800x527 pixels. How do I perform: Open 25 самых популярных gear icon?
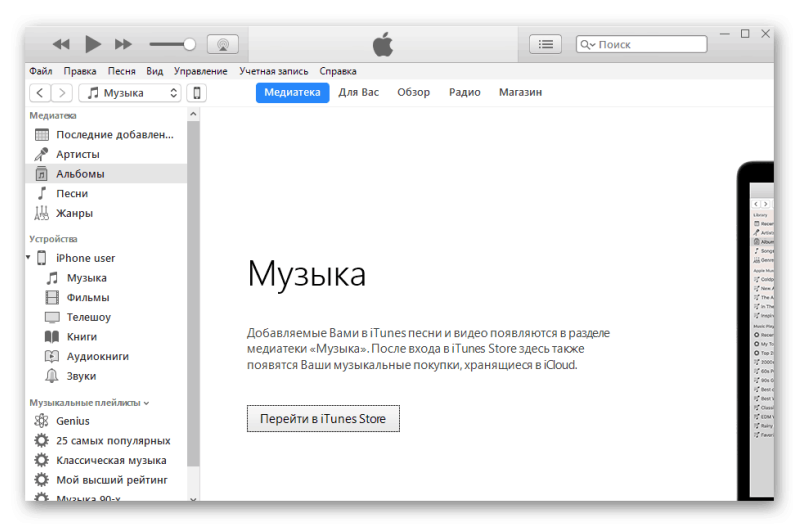point(41,440)
